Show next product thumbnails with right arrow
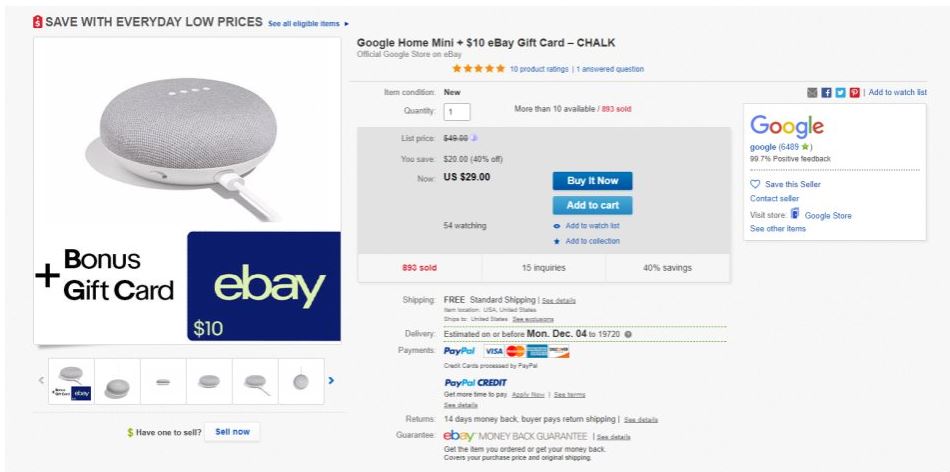 331,381
